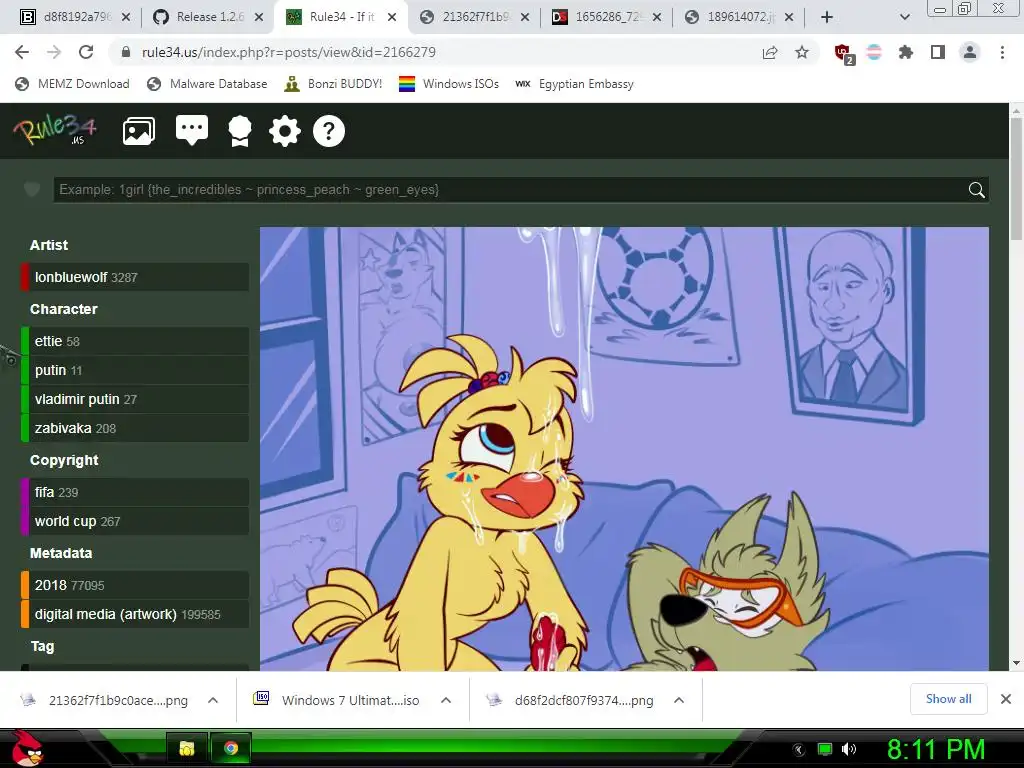Screen dimensions: 1024x768
Task: Open the Chrome three-dot menu
Action: 1002,52
